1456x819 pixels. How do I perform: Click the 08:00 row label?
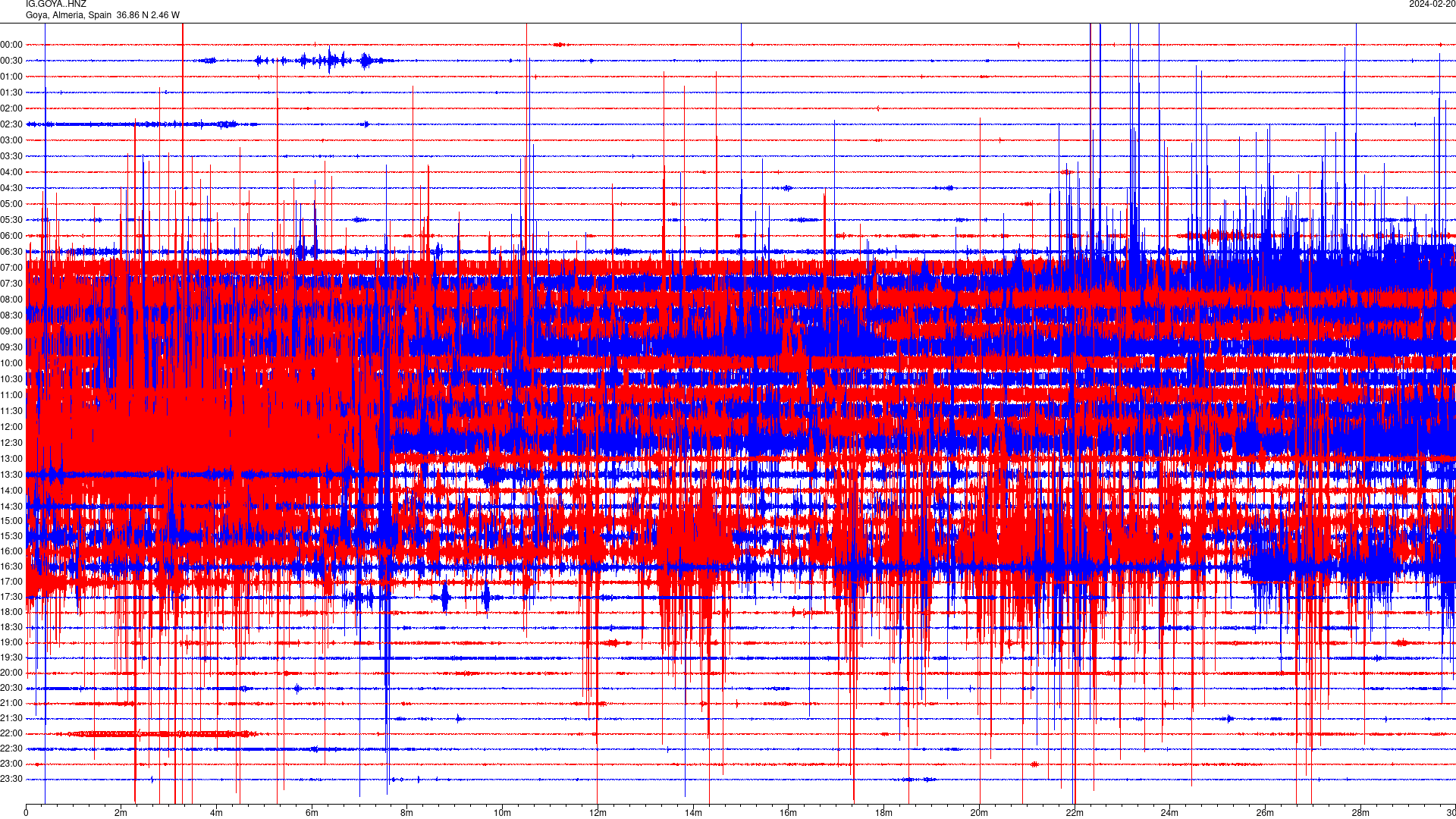tap(11, 300)
